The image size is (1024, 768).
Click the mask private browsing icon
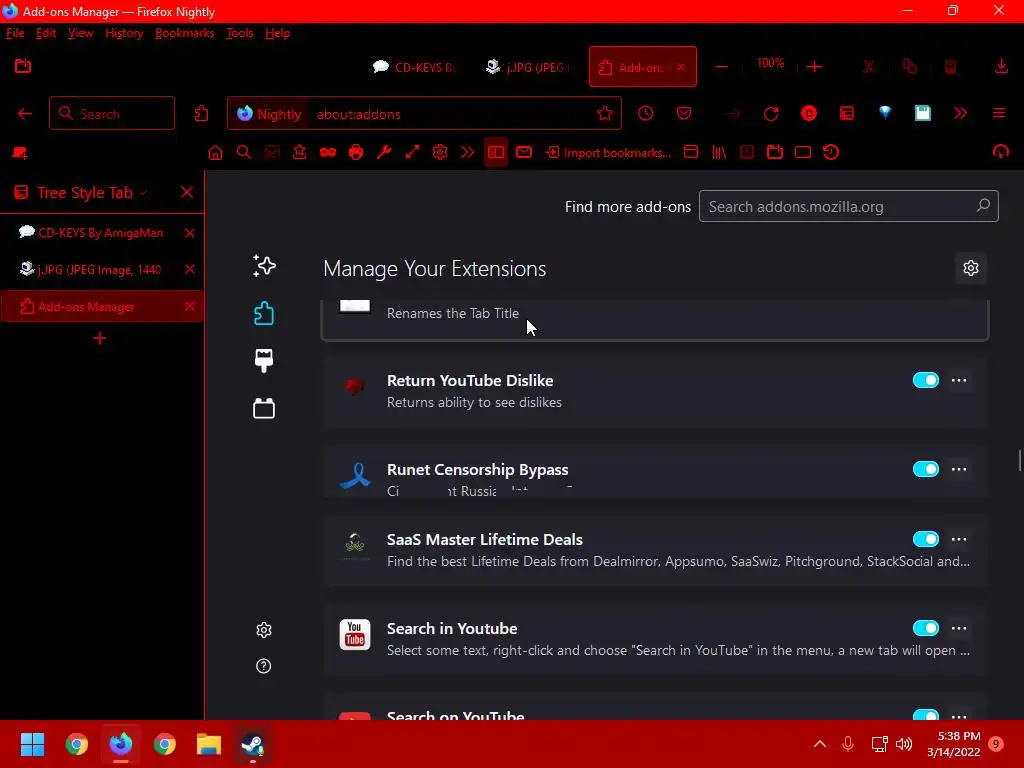pos(328,153)
